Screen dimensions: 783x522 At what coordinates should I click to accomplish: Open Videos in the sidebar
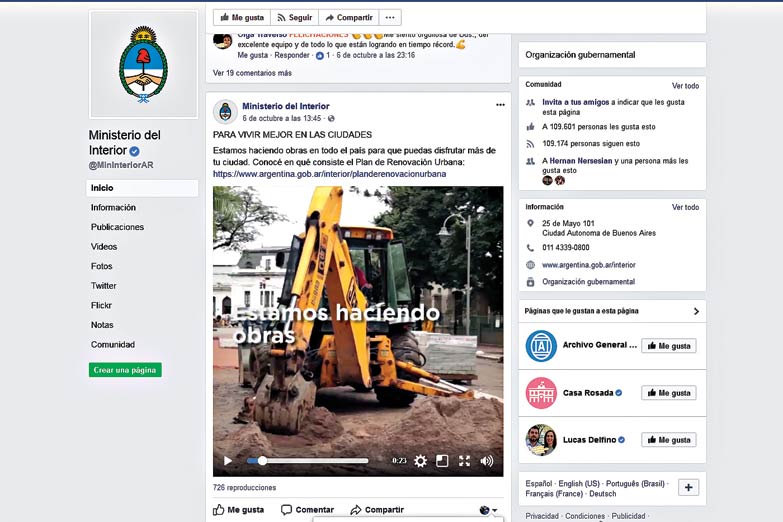click(104, 246)
